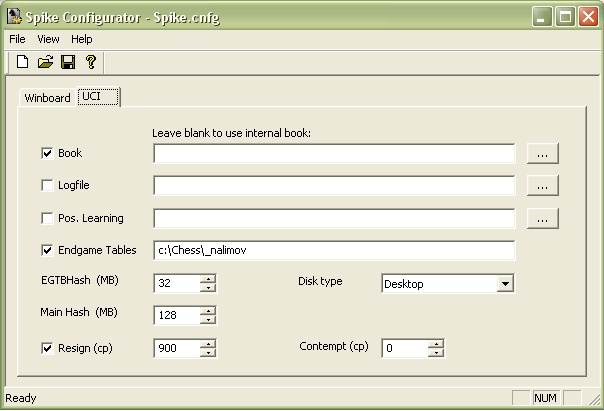
Task: Open the File menu
Action: (17, 39)
